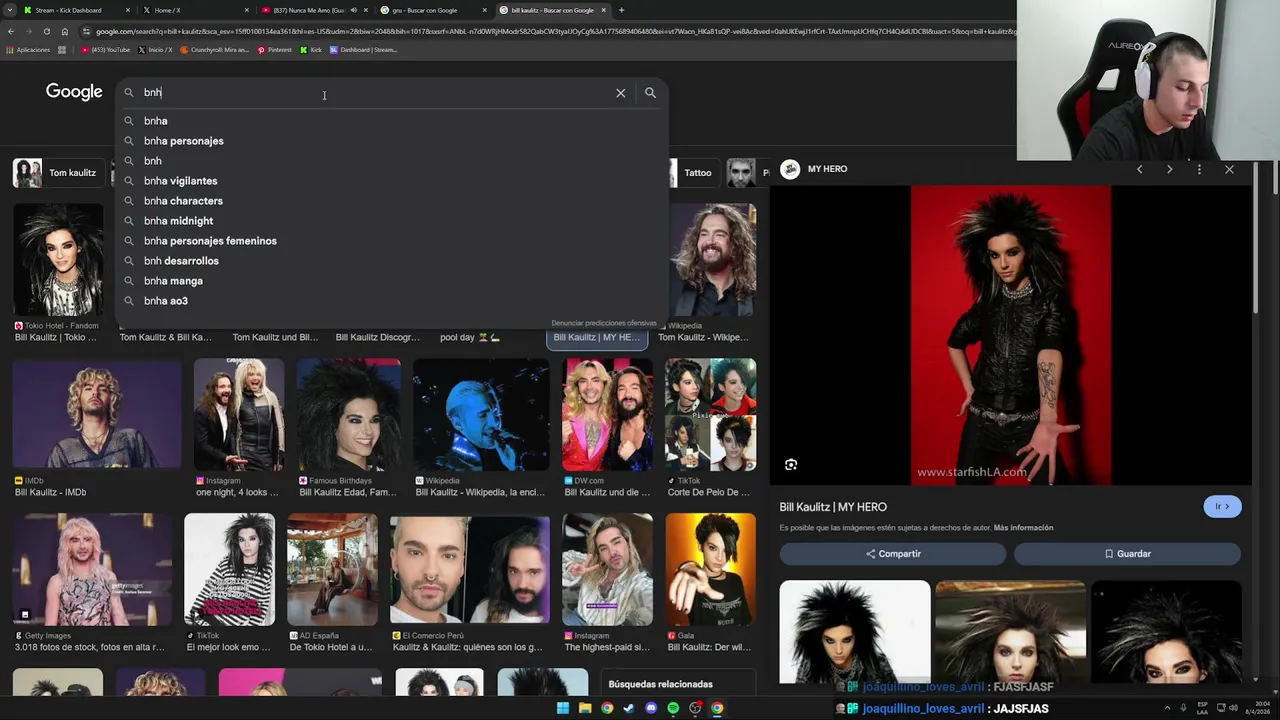Click Bill Kaulitz | MY HERO title

tap(833, 507)
